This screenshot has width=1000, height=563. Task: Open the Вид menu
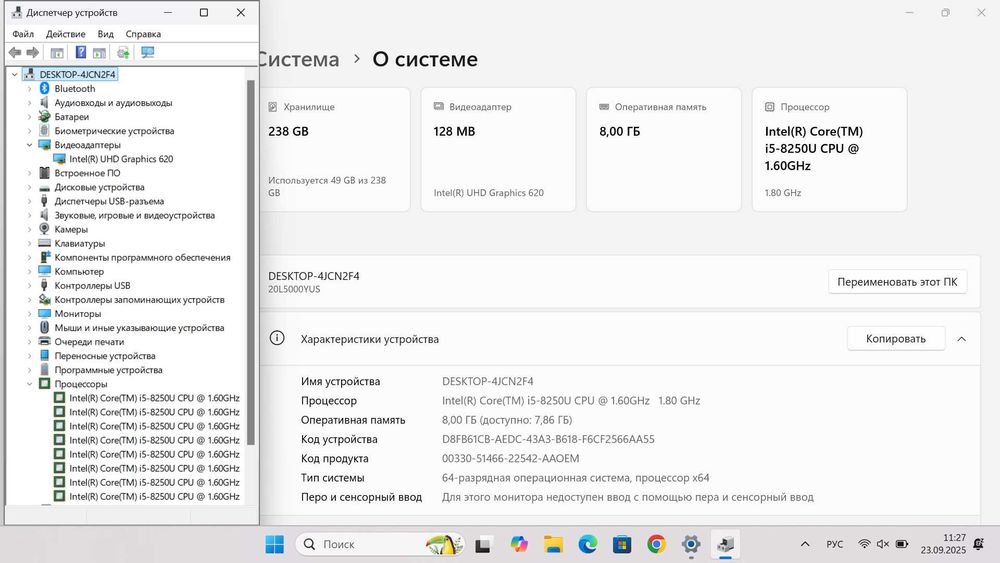pos(105,34)
